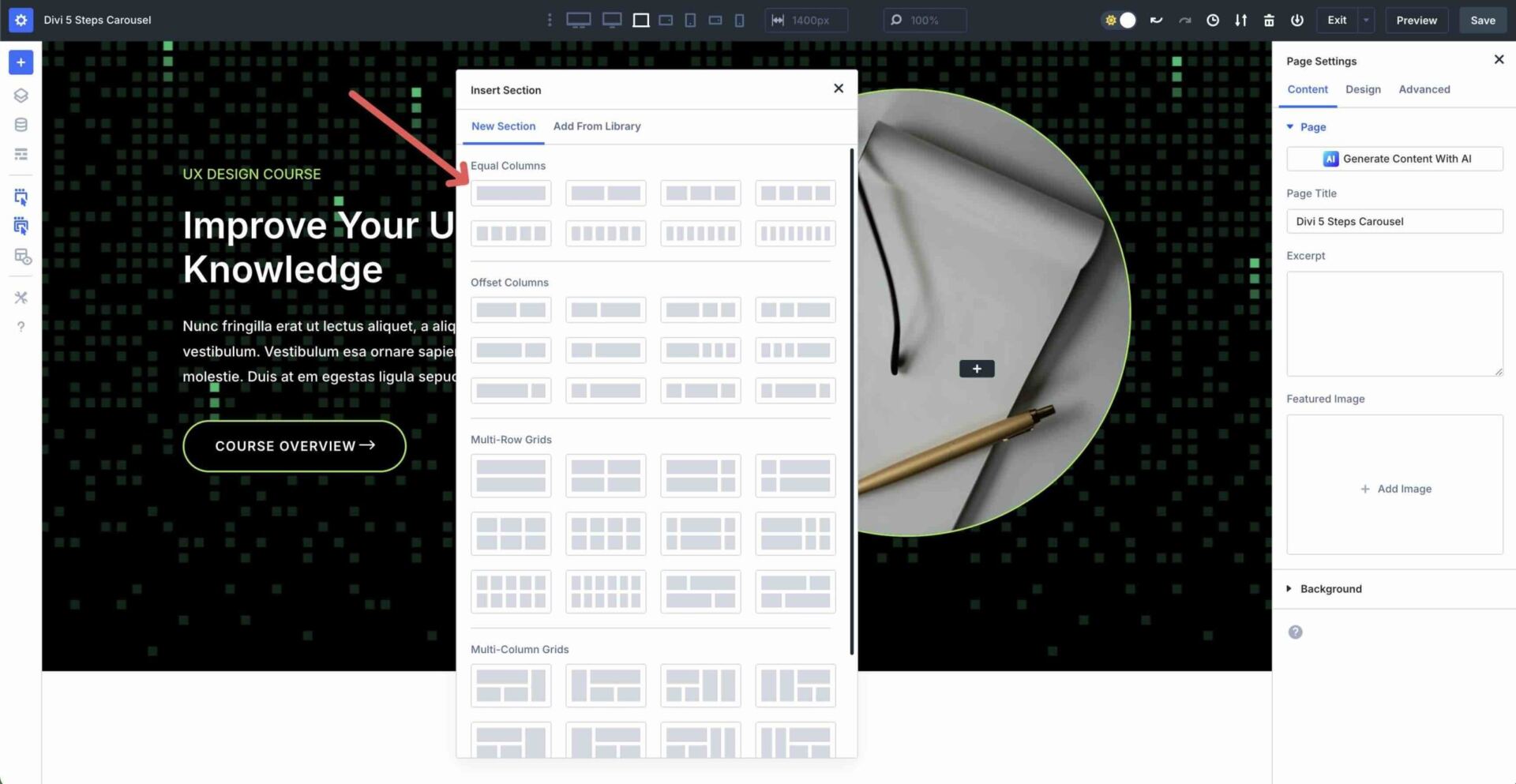1516x784 pixels.
Task: Click the settings wrench icon in sidebar
Action: click(x=21, y=298)
